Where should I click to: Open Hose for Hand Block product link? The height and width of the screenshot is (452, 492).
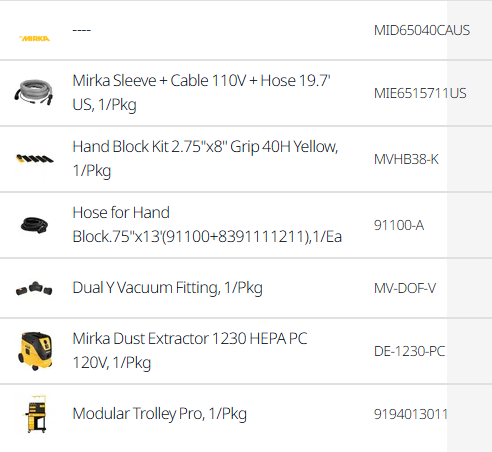(x=207, y=224)
